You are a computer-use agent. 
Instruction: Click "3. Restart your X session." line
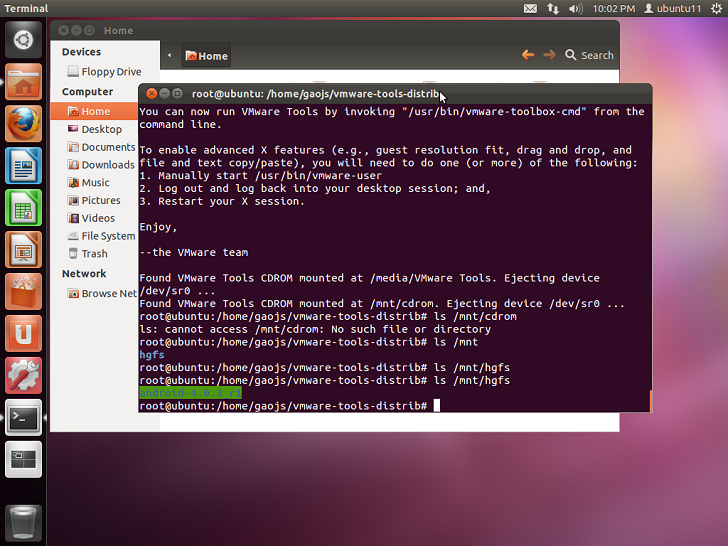pos(222,202)
